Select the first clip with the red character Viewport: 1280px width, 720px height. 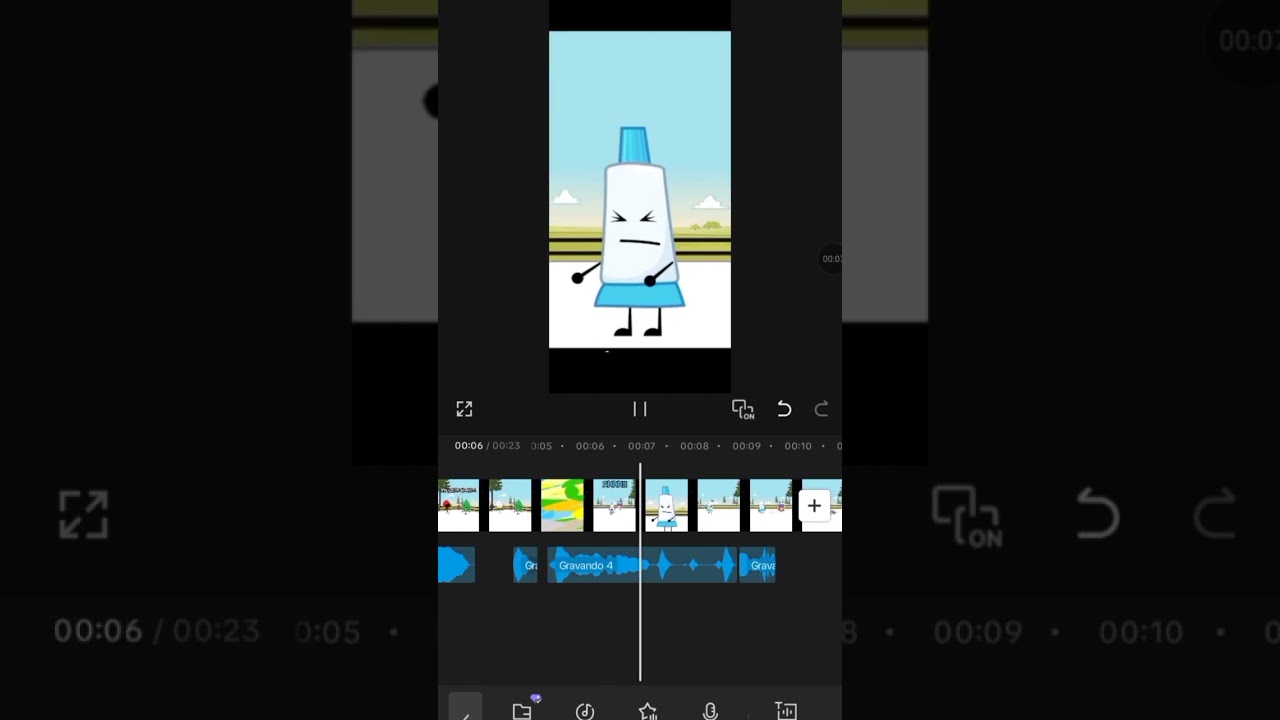[x=458, y=506]
